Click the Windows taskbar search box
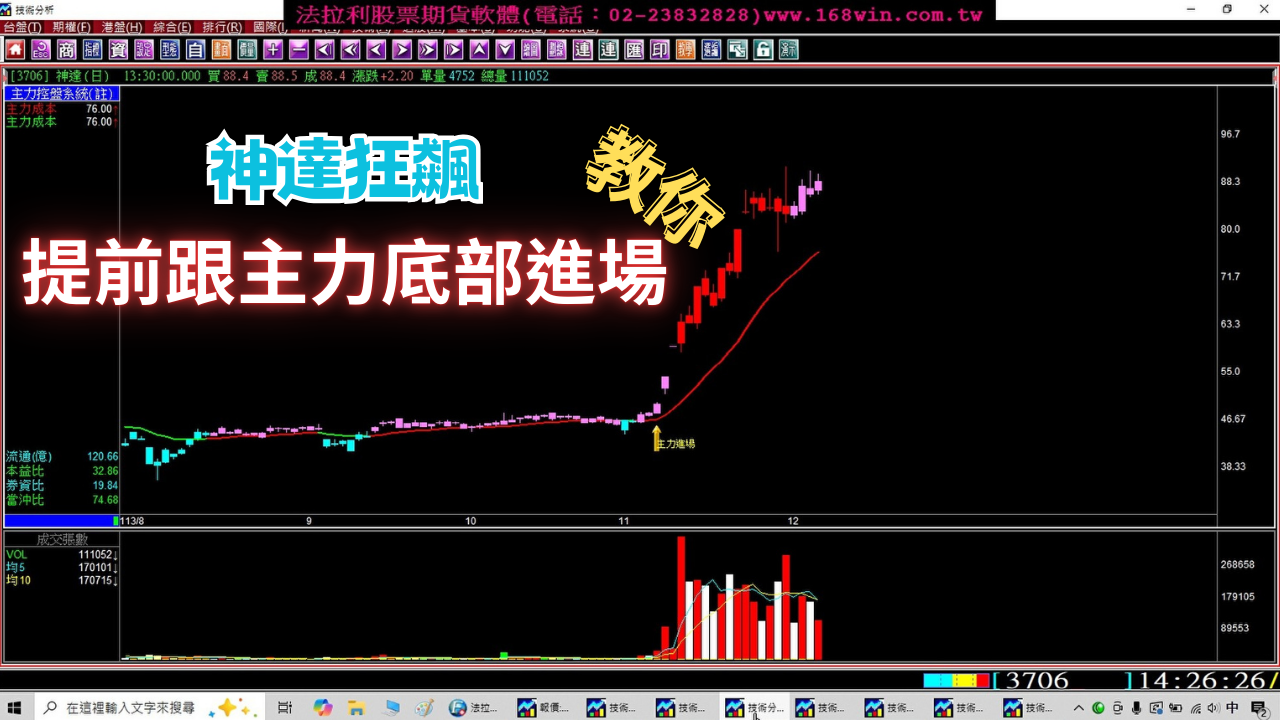1280x720 pixels. tap(130, 707)
